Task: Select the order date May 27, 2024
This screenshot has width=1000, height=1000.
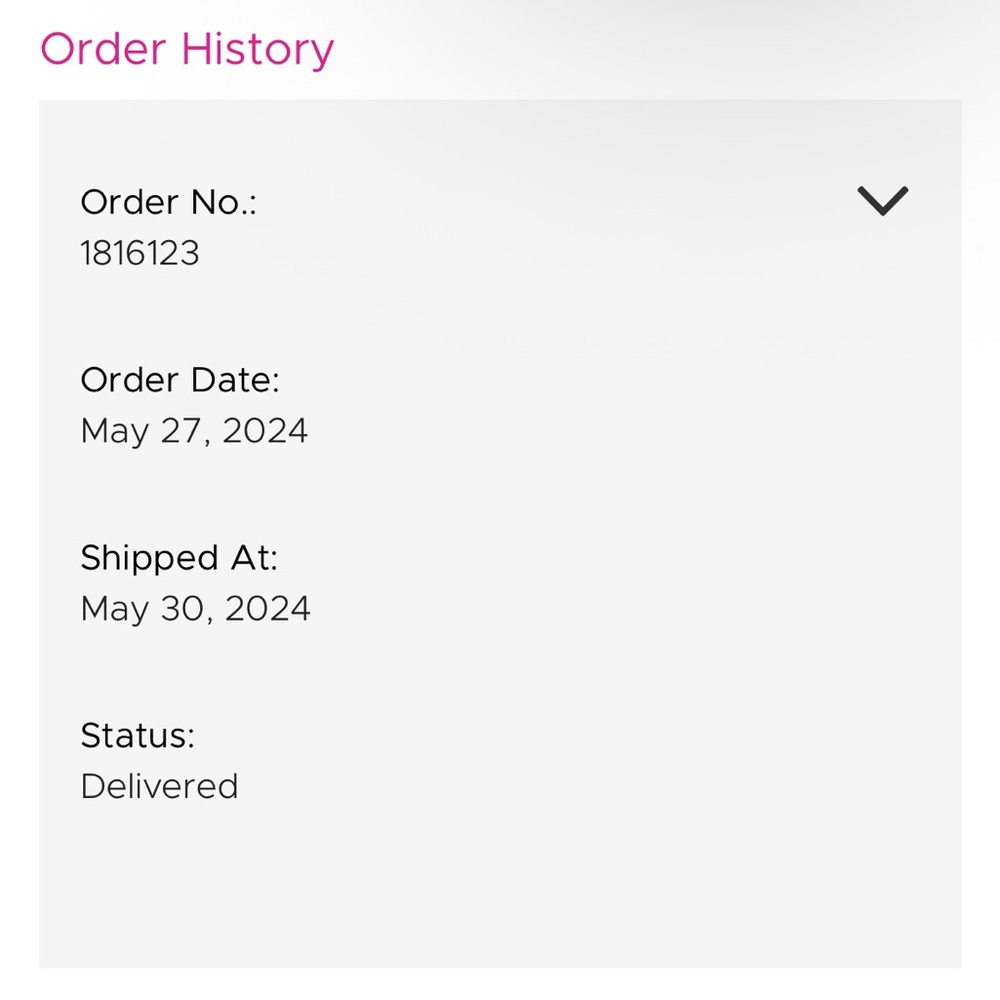Action: (194, 431)
